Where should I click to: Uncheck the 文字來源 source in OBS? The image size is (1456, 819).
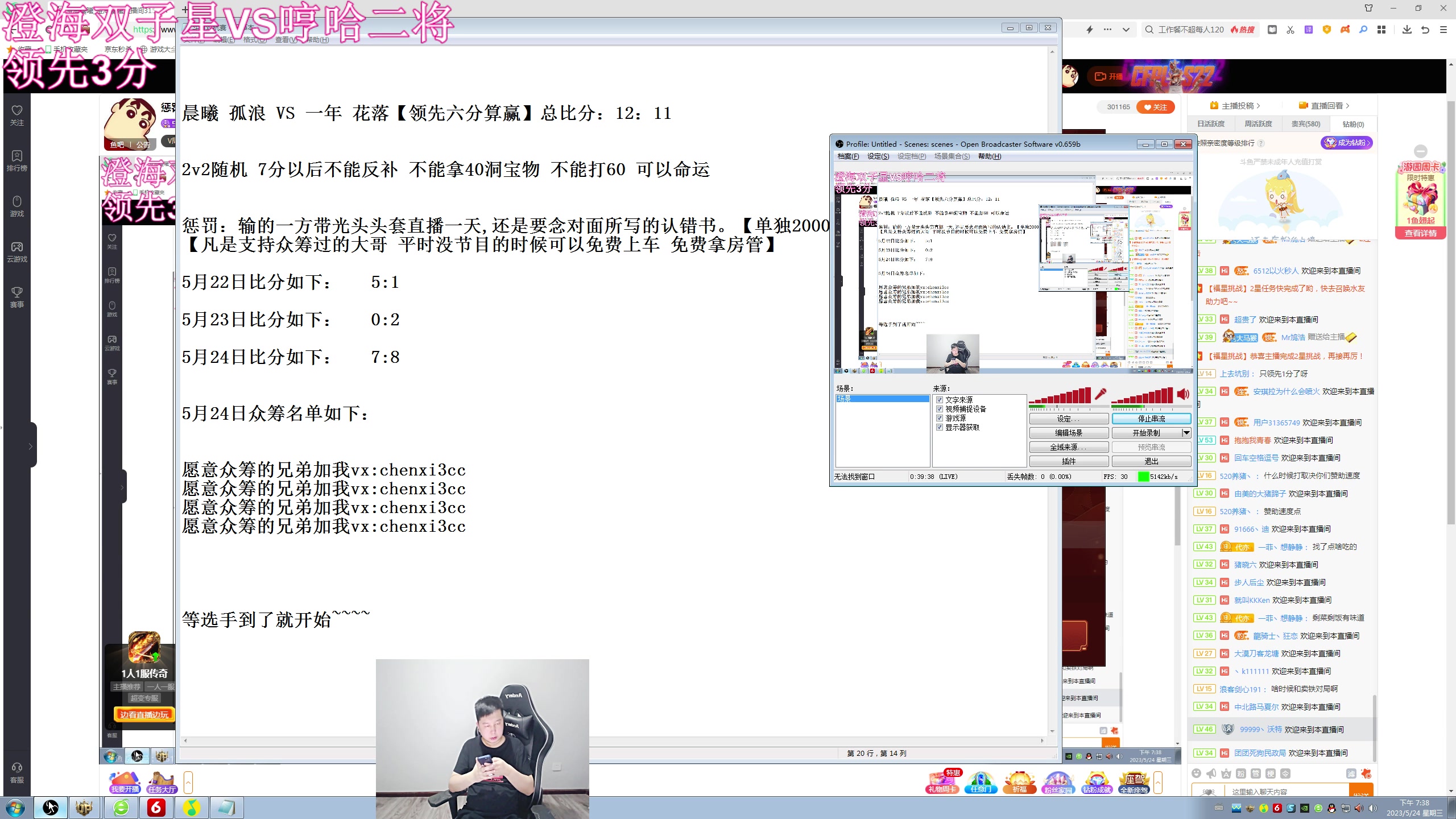[940, 400]
